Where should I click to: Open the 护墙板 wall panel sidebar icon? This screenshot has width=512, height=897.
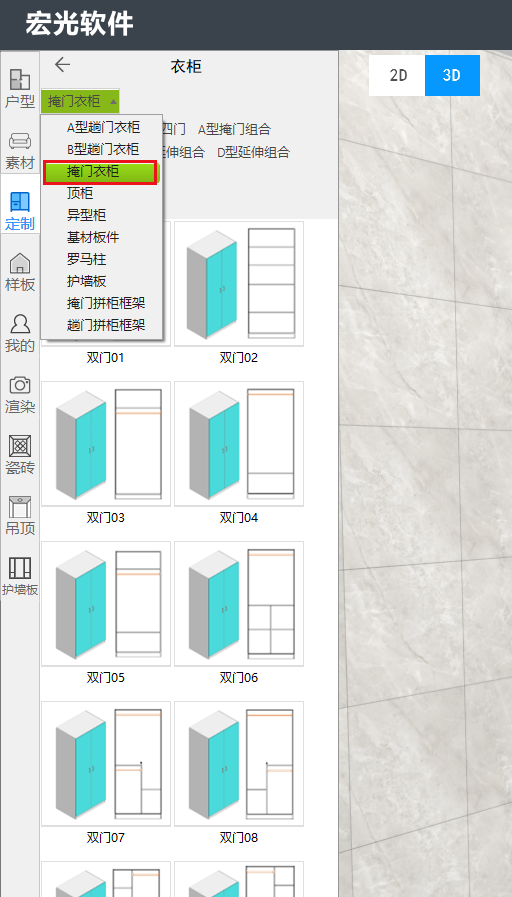tap(20, 577)
